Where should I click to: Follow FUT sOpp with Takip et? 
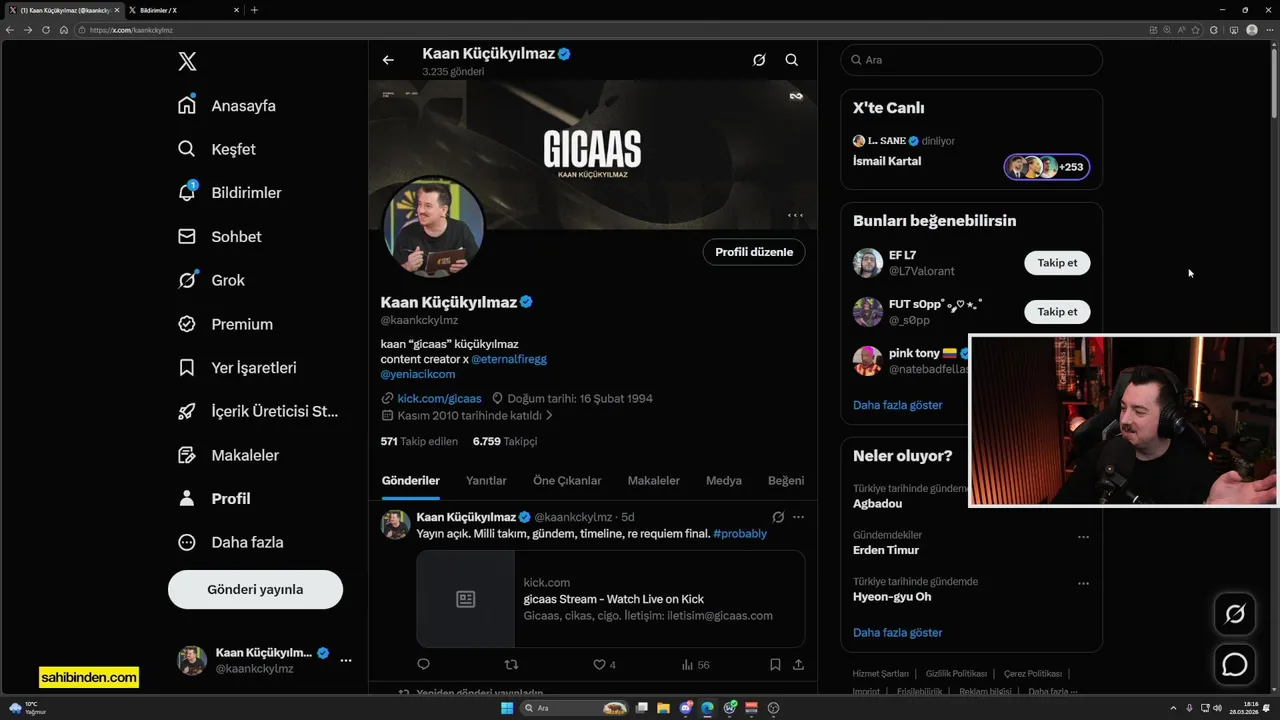(x=1057, y=312)
